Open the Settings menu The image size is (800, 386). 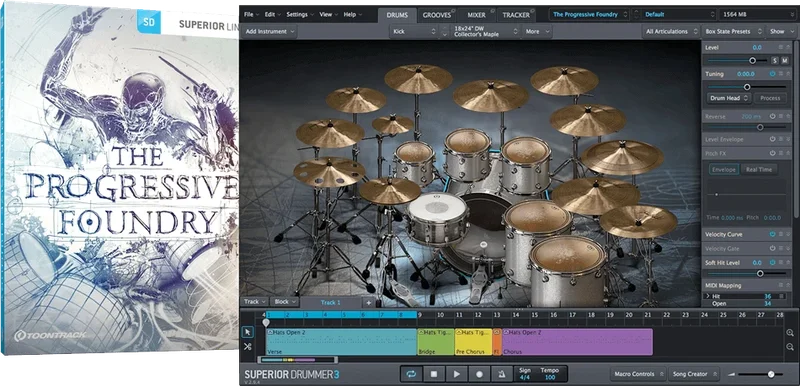click(x=299, y=14)
